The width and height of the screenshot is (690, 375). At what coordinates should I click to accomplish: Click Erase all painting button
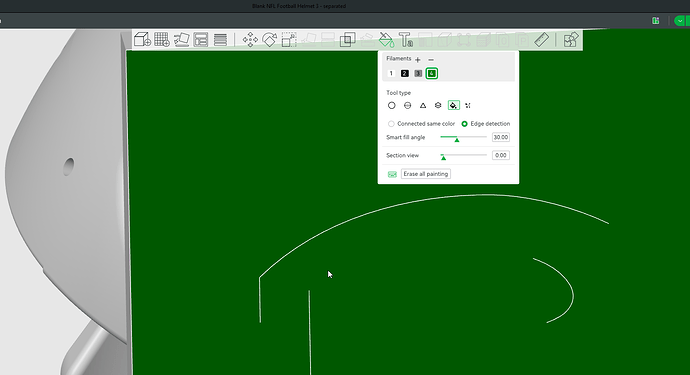tap(426, 174)
